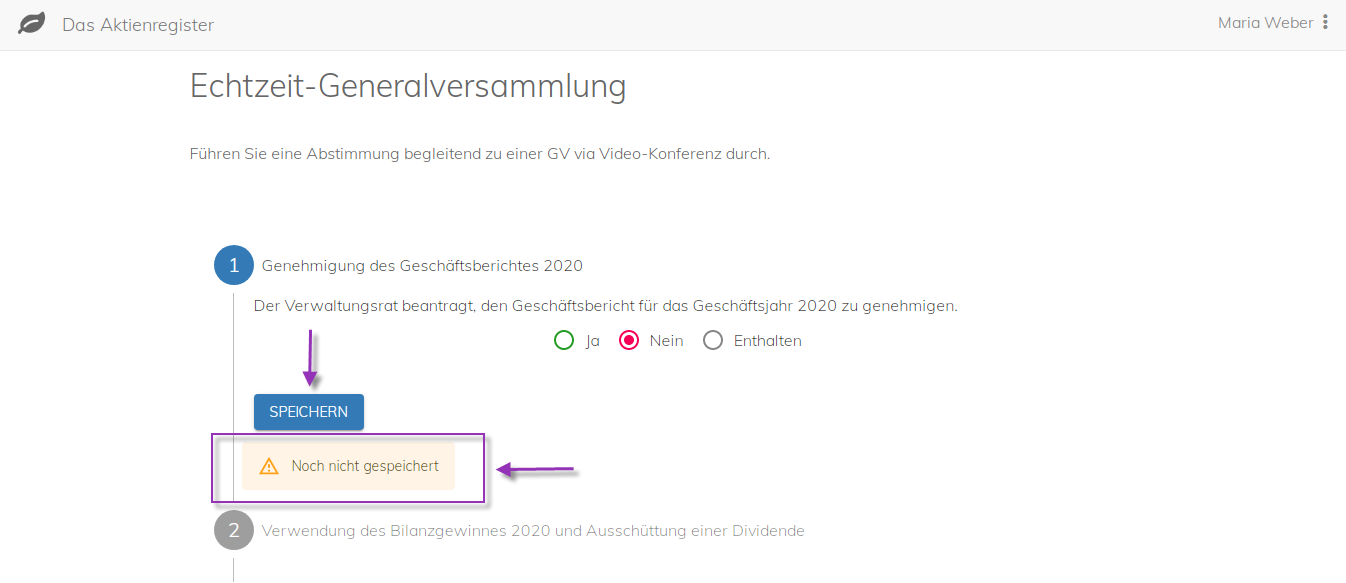Image resolution: width=1346 pixels, height=583 pixels.
Task: Click the Nein option label
Action: tap(667, 340)
